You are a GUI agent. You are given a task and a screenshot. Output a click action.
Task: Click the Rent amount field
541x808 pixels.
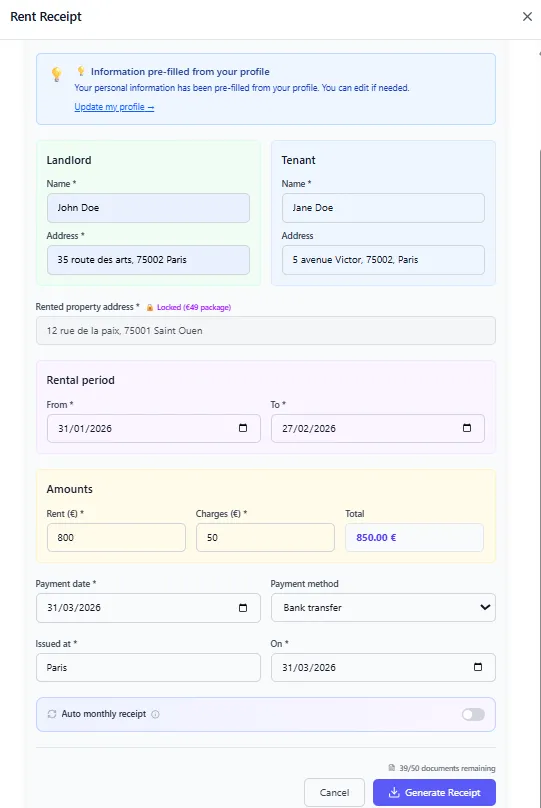(116, 537)
